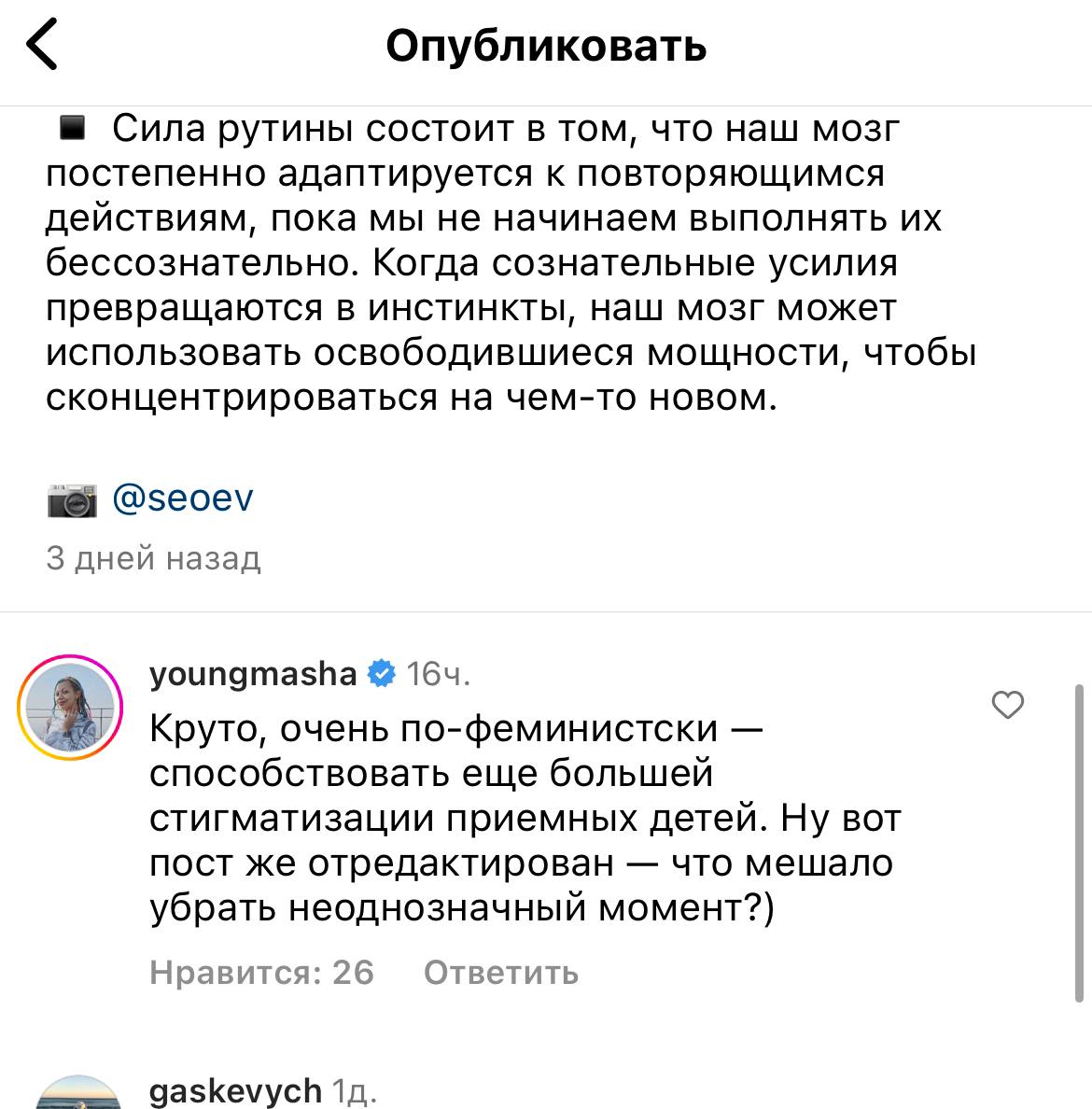The image size is (1092, 1109).
Task: Click the black square bullet icon
Action: point(72,128)
